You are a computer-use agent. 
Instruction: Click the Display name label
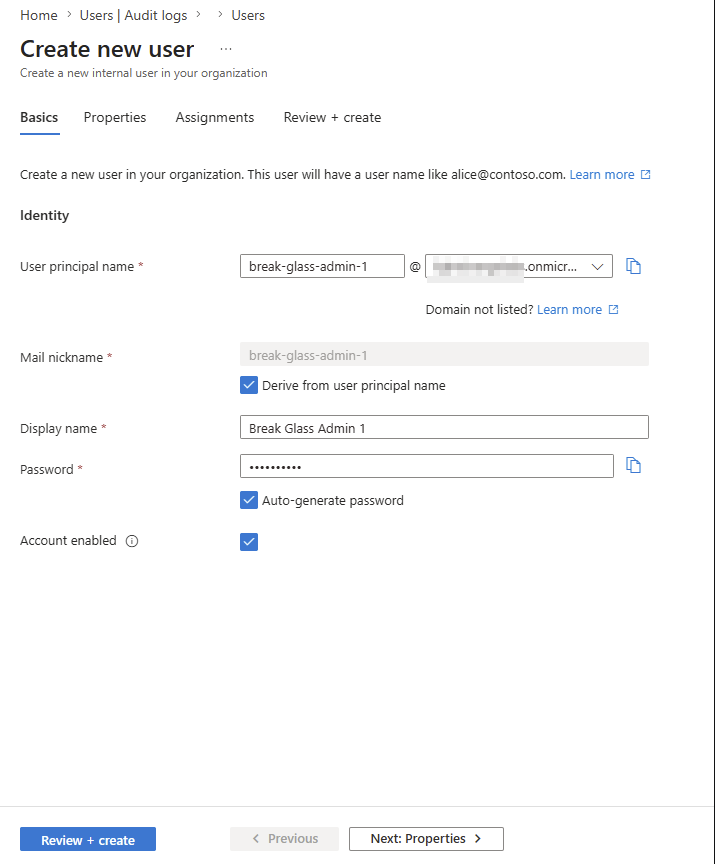(58, 429)
